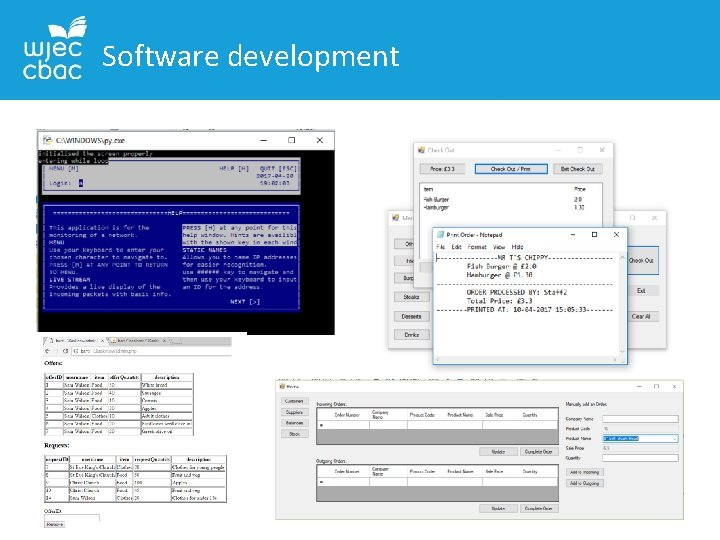Click the OfferID input field on web page
Image resolution: width=720 pixels, height=540 pixels.
[x=72, y=518]
